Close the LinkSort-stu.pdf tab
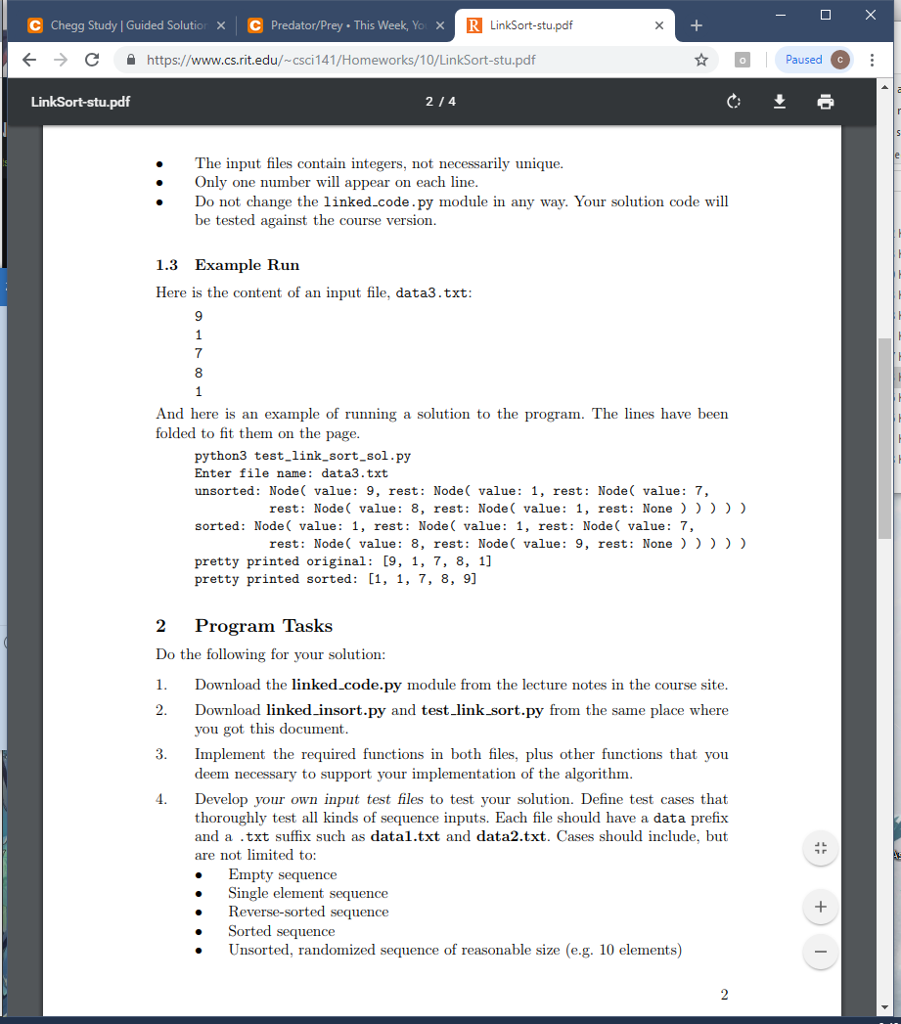This screenshot has height=1024, width=901. (659, 25)
